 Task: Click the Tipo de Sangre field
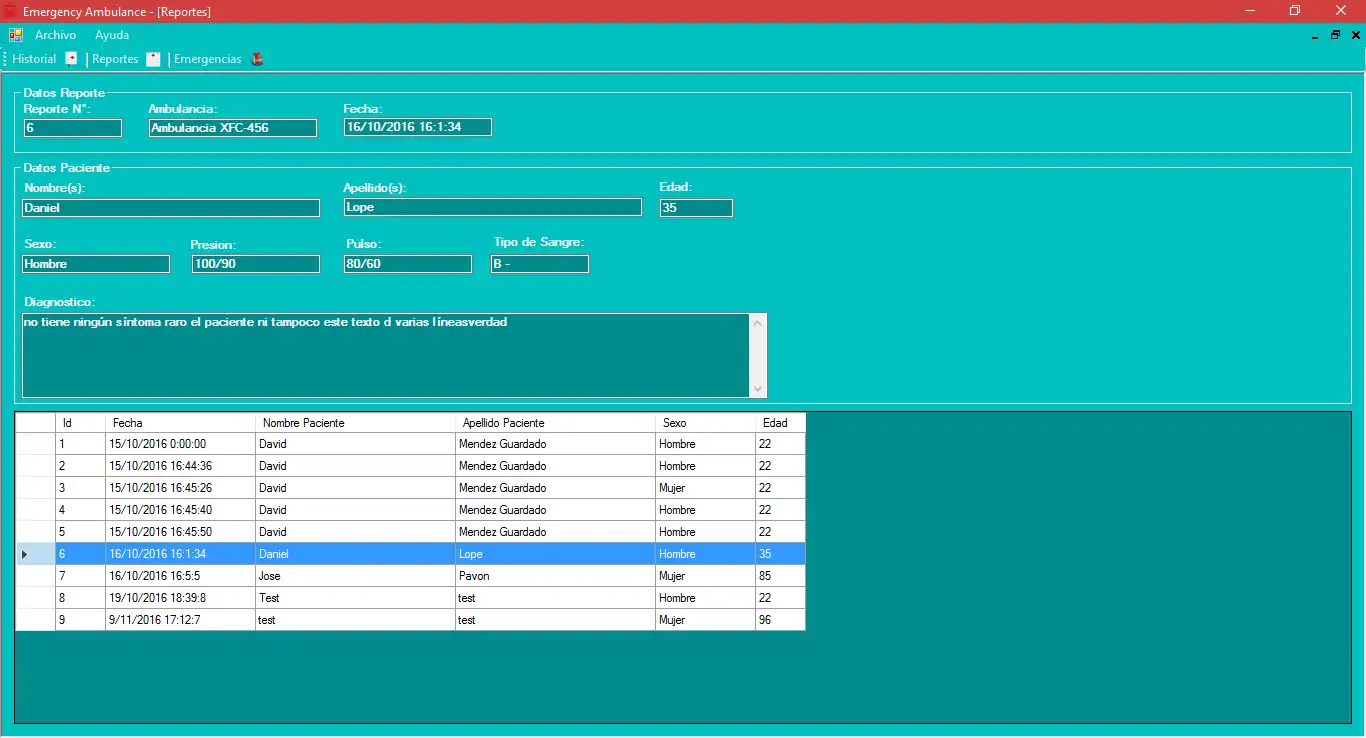pos(540,264)
